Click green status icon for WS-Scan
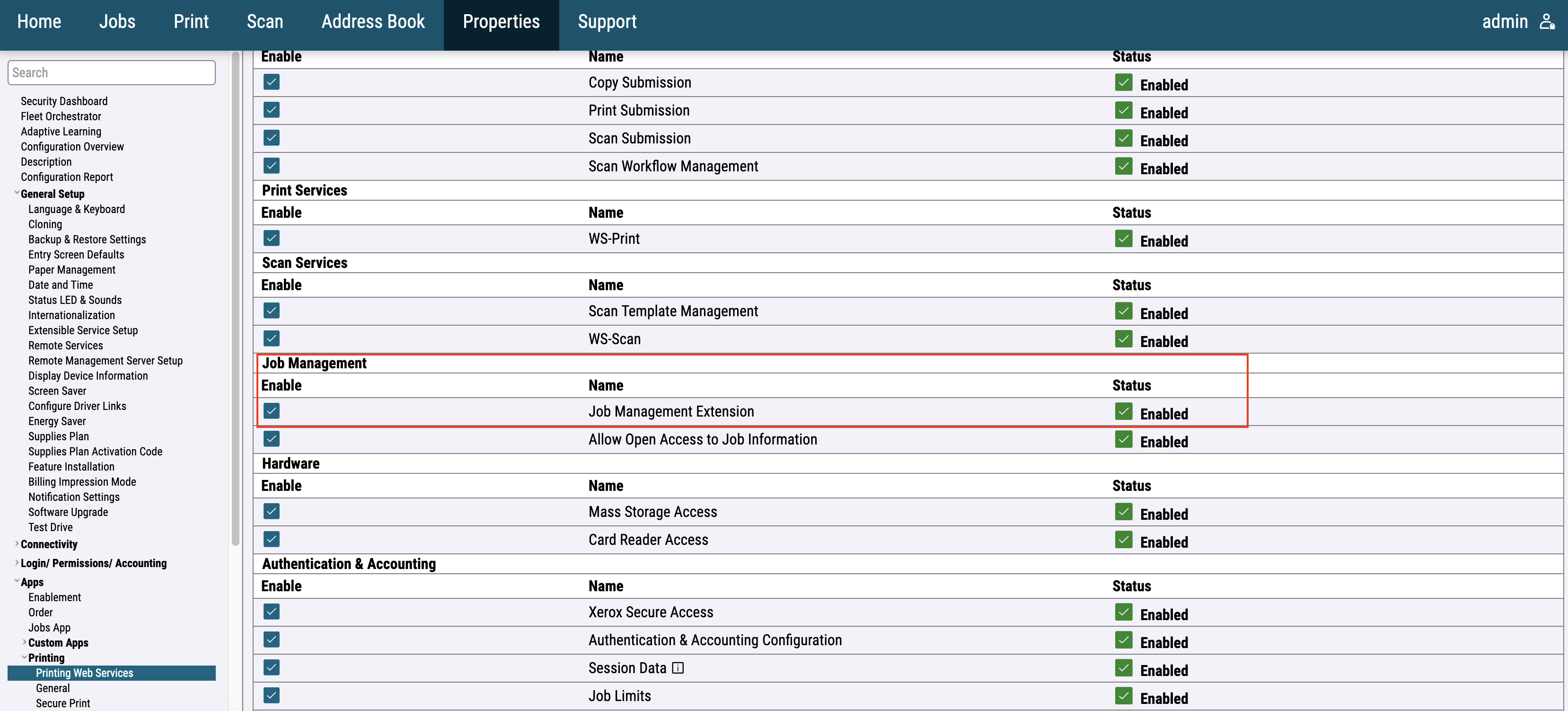Image resolution: width=1568 pixels, height=711 pixels. (x=1123, y=339)
